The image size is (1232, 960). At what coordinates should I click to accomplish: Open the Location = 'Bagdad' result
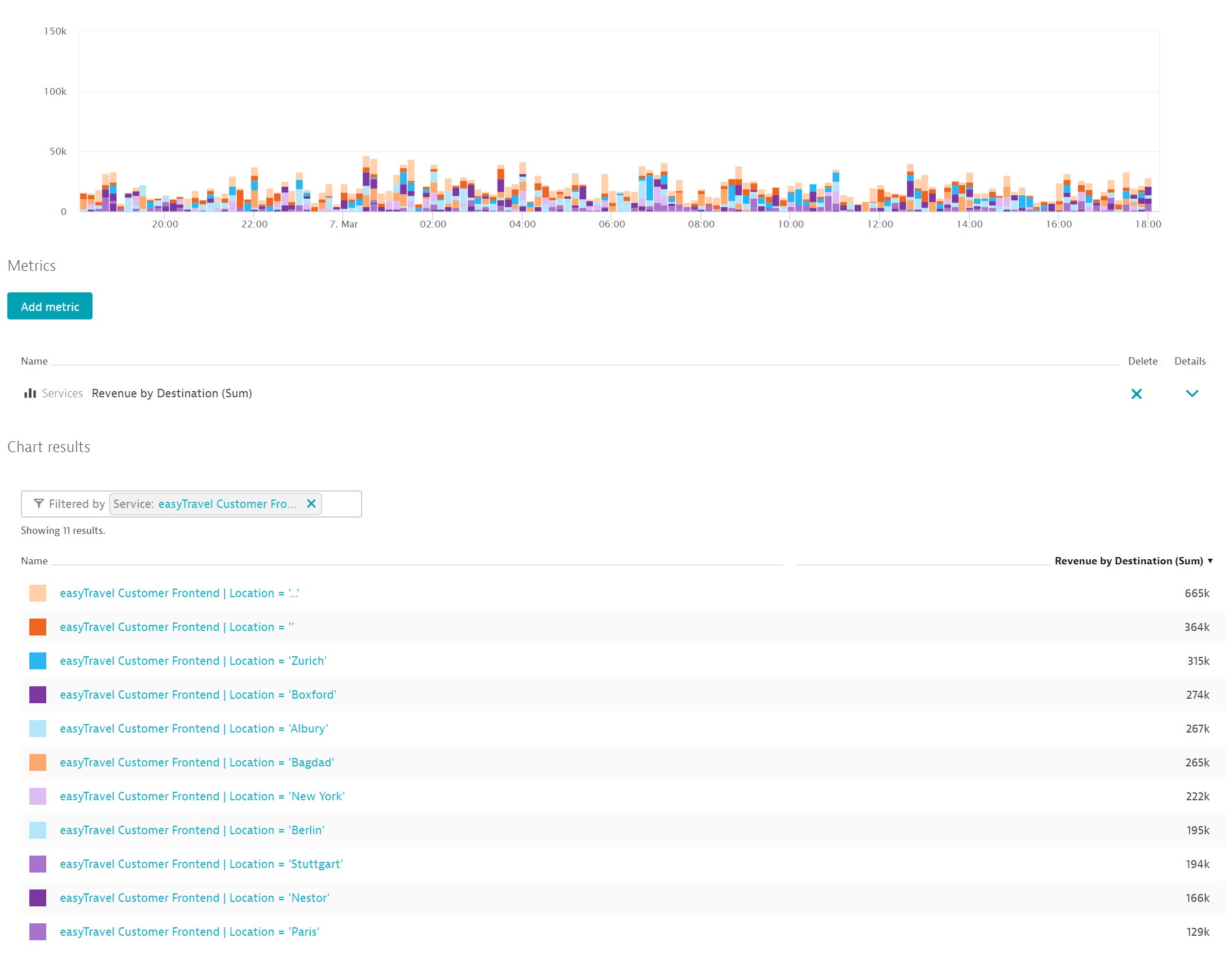(x=197, y=762)
